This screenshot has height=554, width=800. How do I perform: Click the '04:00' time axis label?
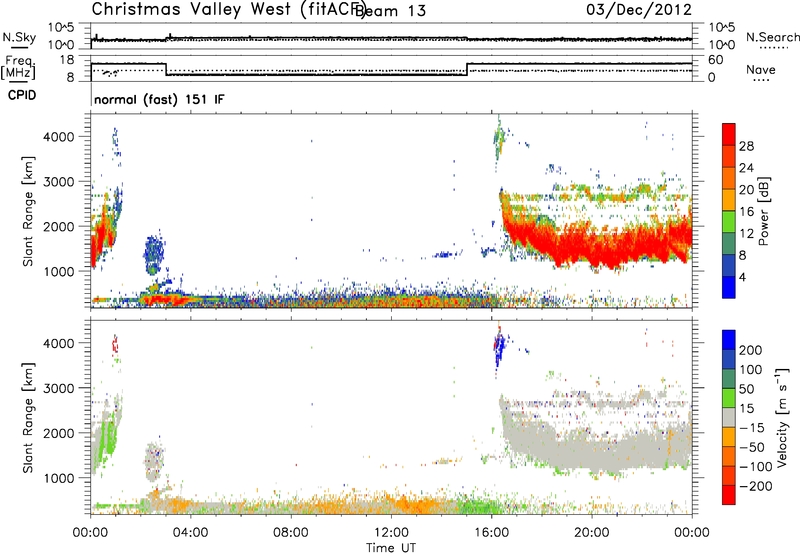pyautogui.click(x=191, y=533)
